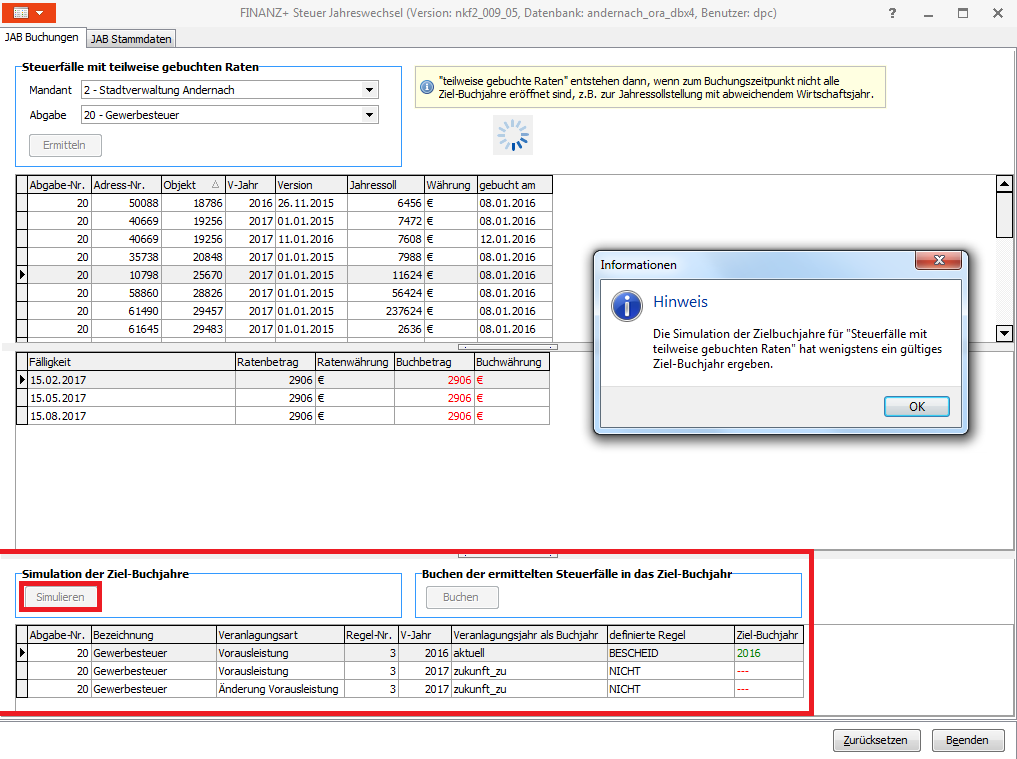Screen dimensions: 1017x759
Task: Click the table scrollbar down arrow
Action: pos(1004,333)
